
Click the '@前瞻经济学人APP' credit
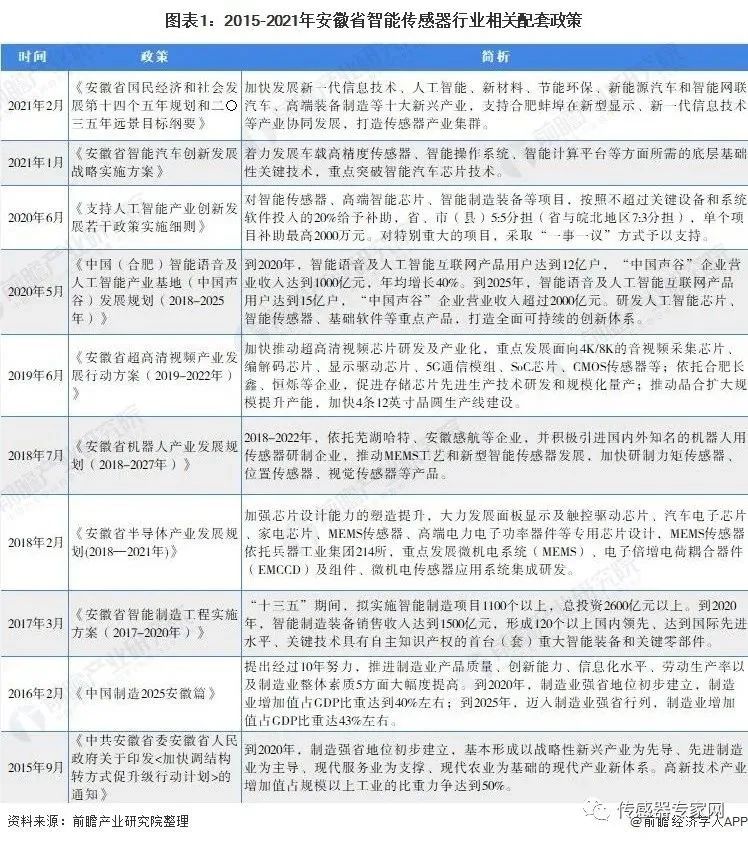point(689,822)
